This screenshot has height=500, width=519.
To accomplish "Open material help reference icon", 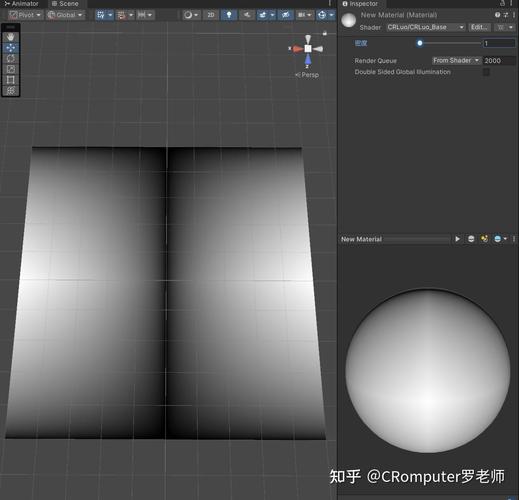I will (497, 15).
